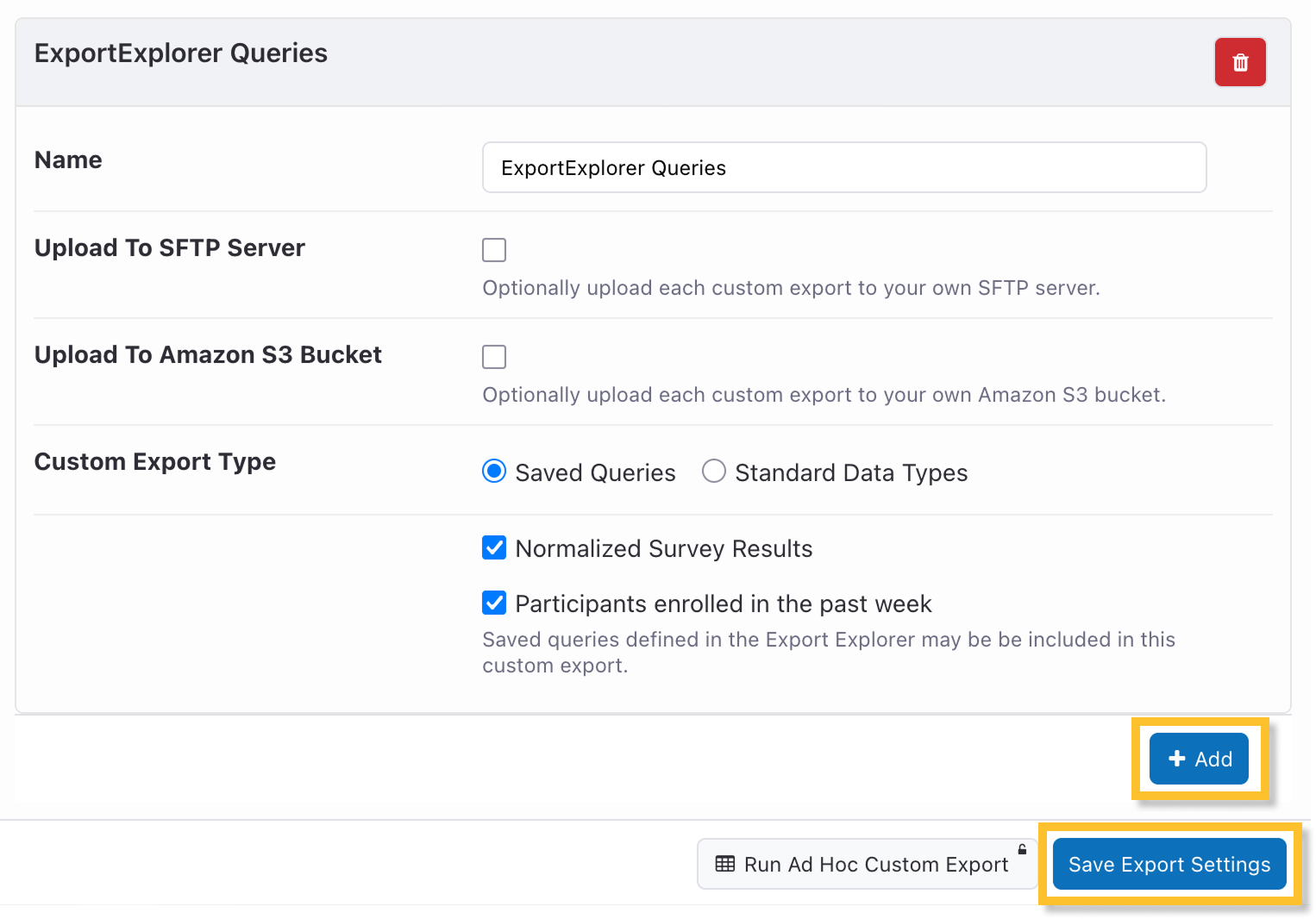This screenshot has height=919, width=1316.
Task: Uncheck the Normalized Survey Results checkbox
Action: coord(494,548)
